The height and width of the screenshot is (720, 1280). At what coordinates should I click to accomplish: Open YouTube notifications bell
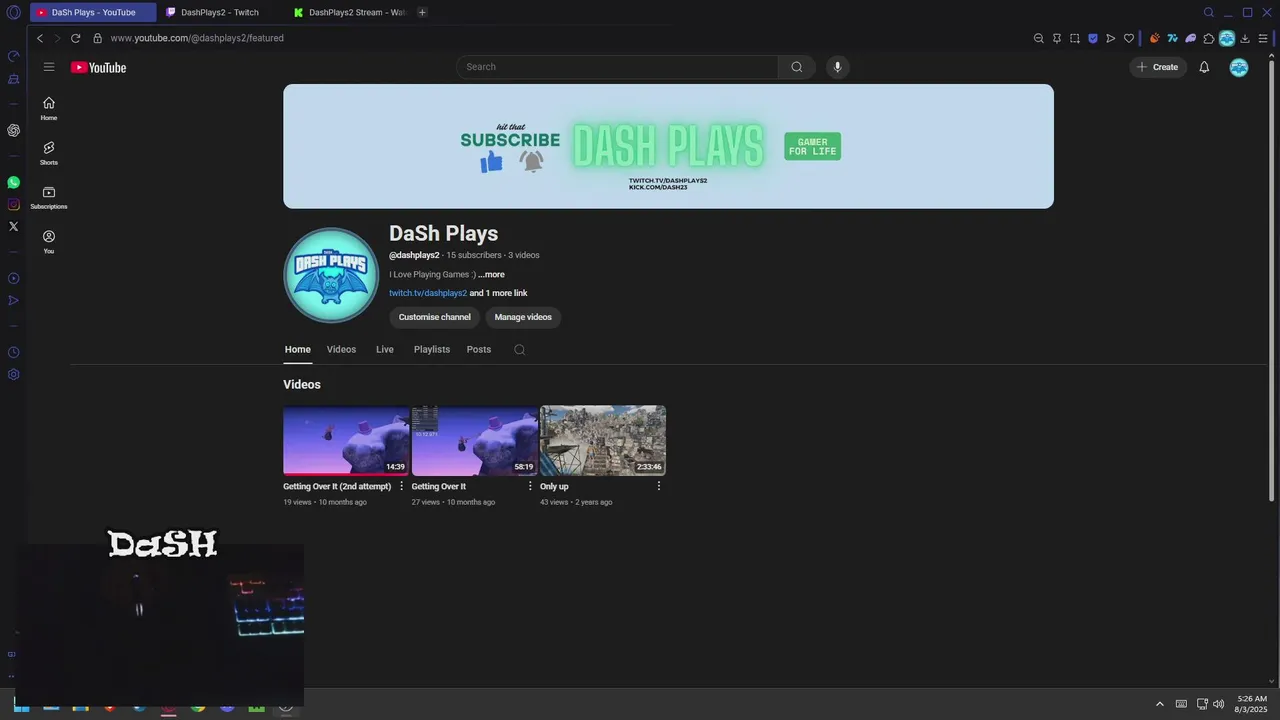(1204, 67)
